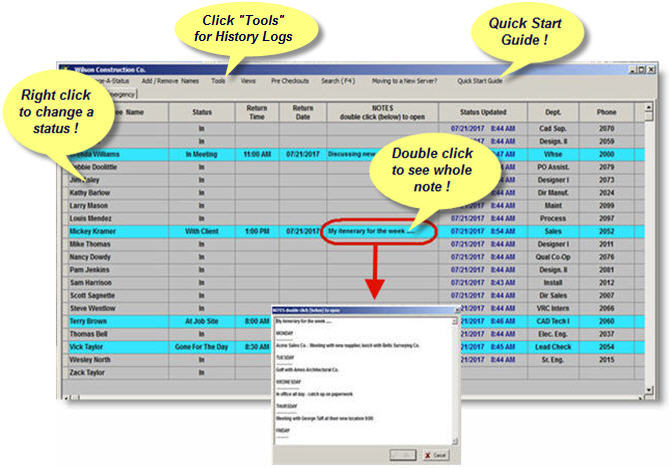The height and width of the screenshot is (469, 671).
Task: Click the Add / Remove Names menu
Action: 169,80
